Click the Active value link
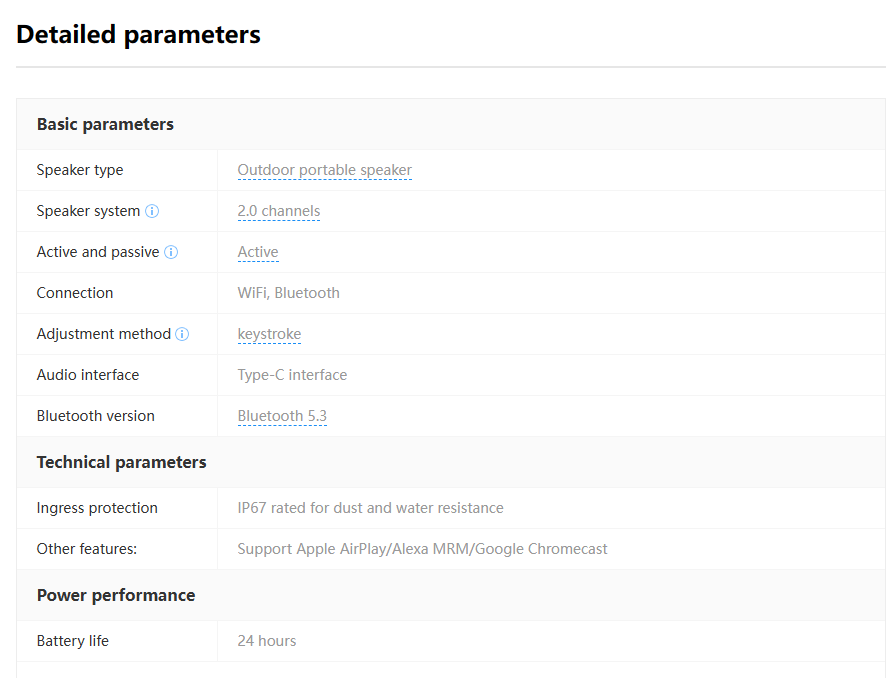This screenshot has height=678, width=893. 257,252
